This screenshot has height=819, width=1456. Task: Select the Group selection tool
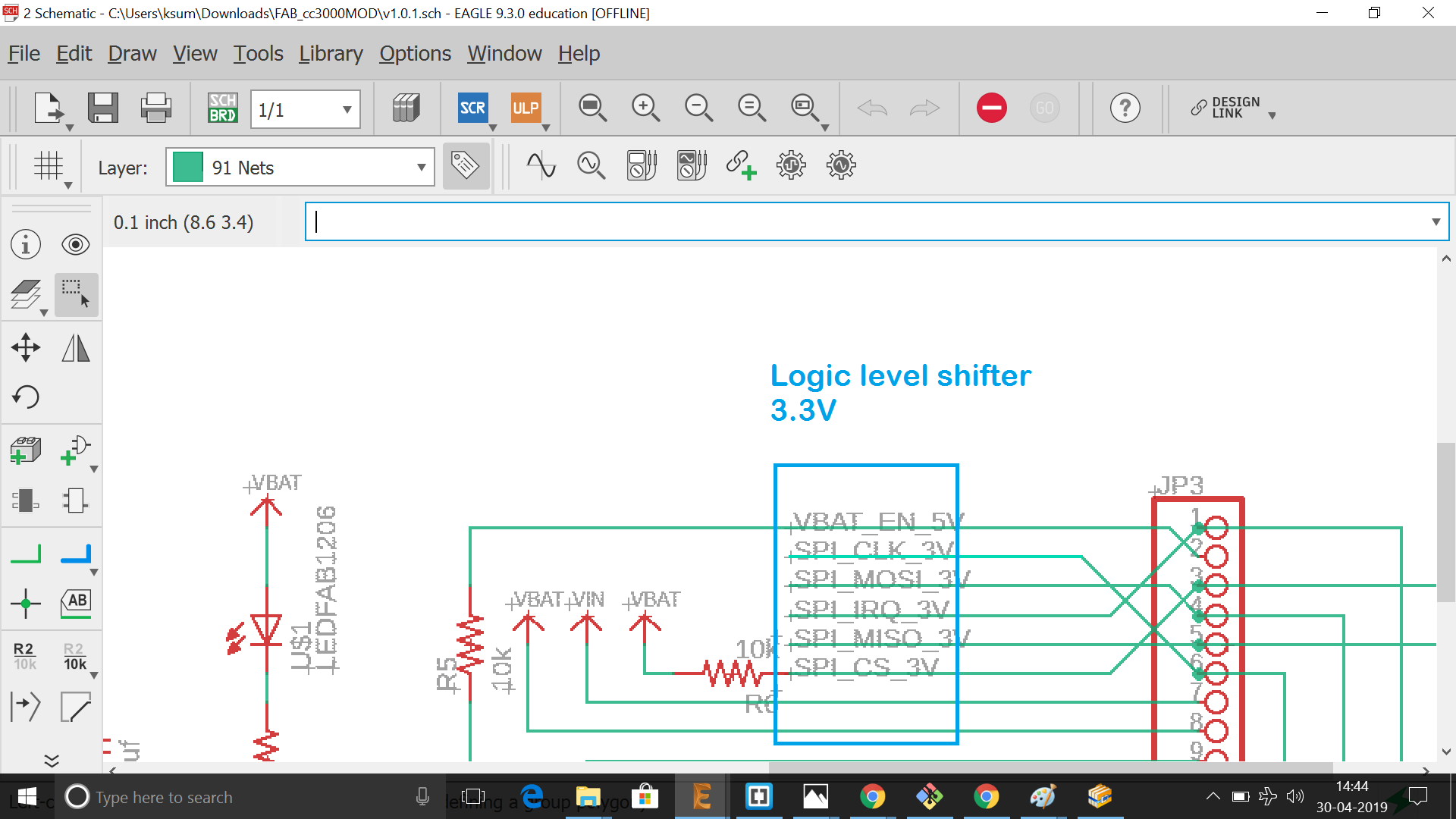(x=76, y=294)
